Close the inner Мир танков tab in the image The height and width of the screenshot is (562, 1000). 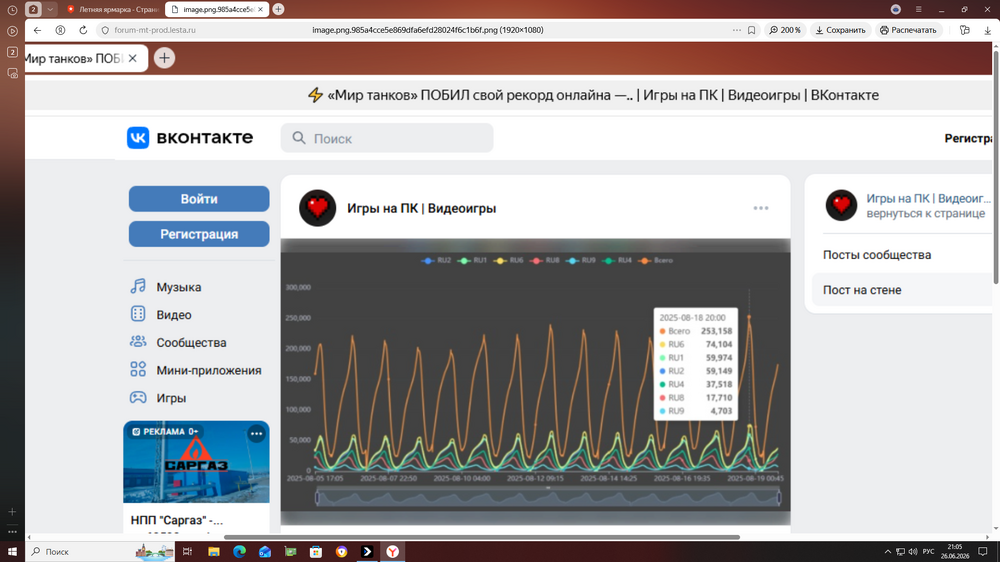(x=133, y=58)
